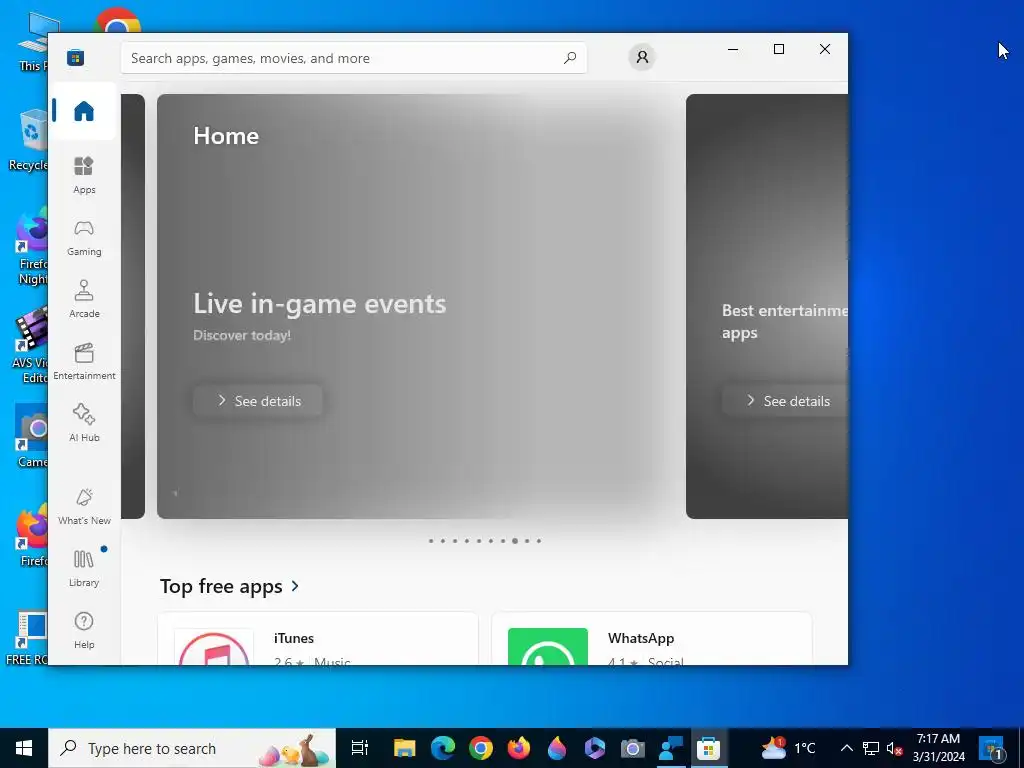
Task: Click the Live in-game events banner heading
Action: 319,304
